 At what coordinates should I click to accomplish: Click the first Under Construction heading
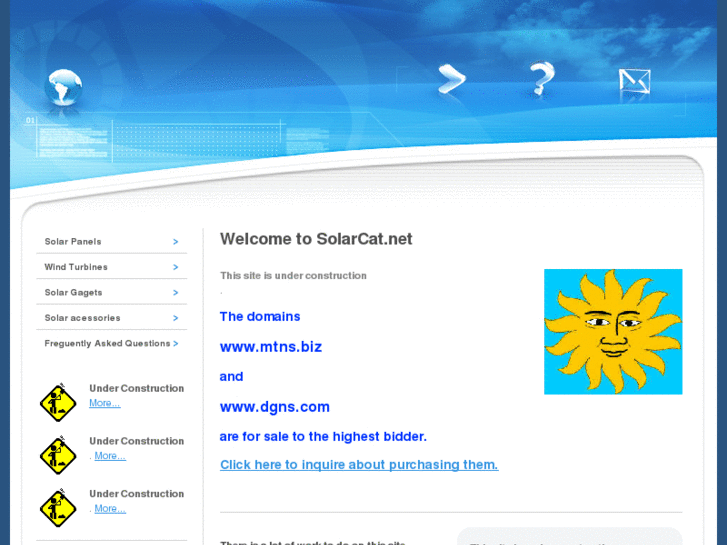point(137,388)
